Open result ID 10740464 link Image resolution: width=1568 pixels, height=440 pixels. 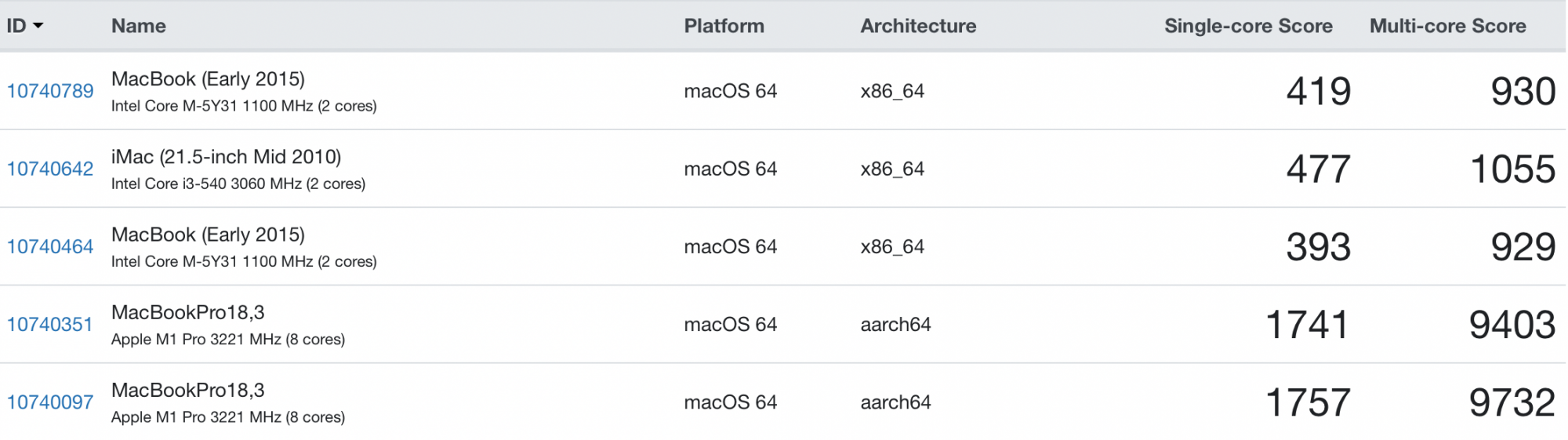(x=50, y=246)
